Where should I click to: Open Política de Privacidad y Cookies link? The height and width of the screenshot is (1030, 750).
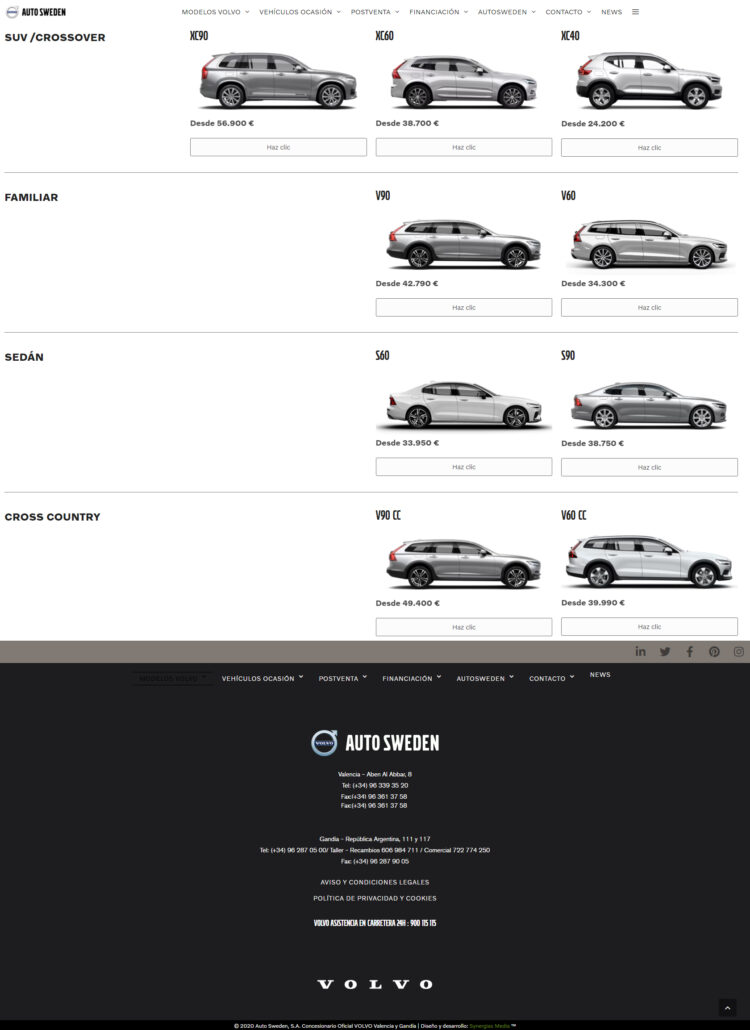coord(375,898)
